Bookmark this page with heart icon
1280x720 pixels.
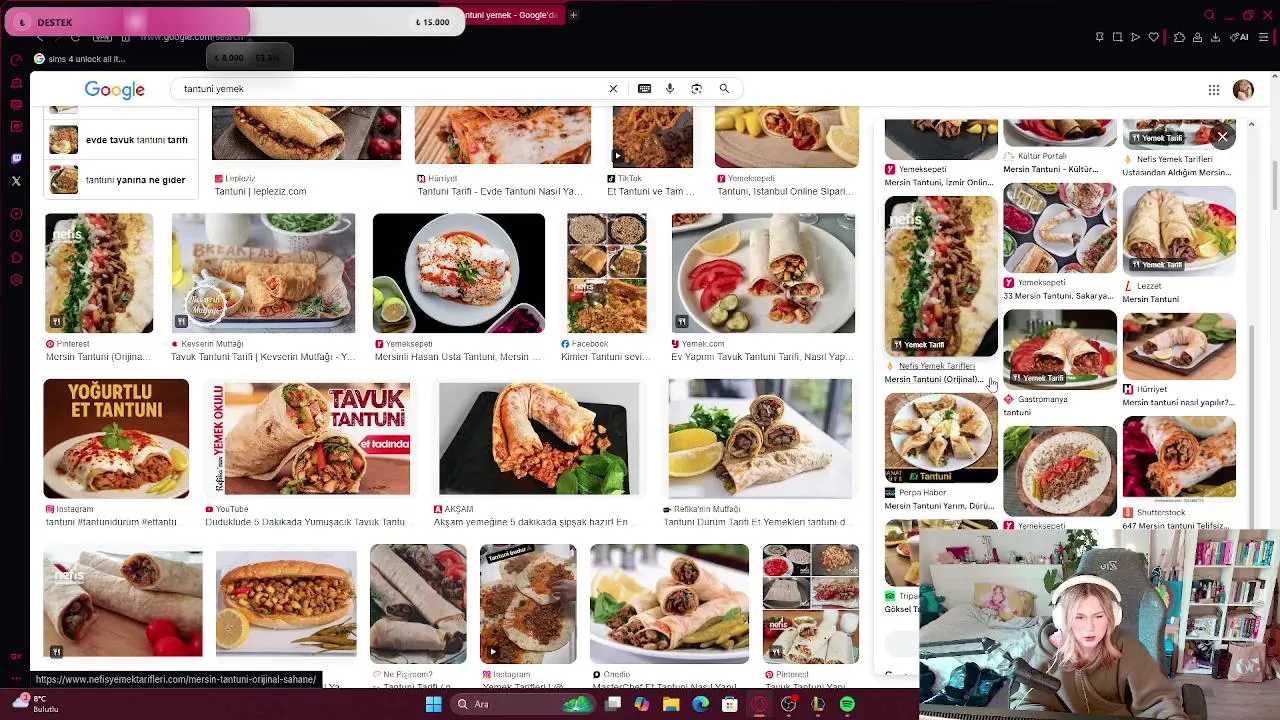tap(1153, 37)
